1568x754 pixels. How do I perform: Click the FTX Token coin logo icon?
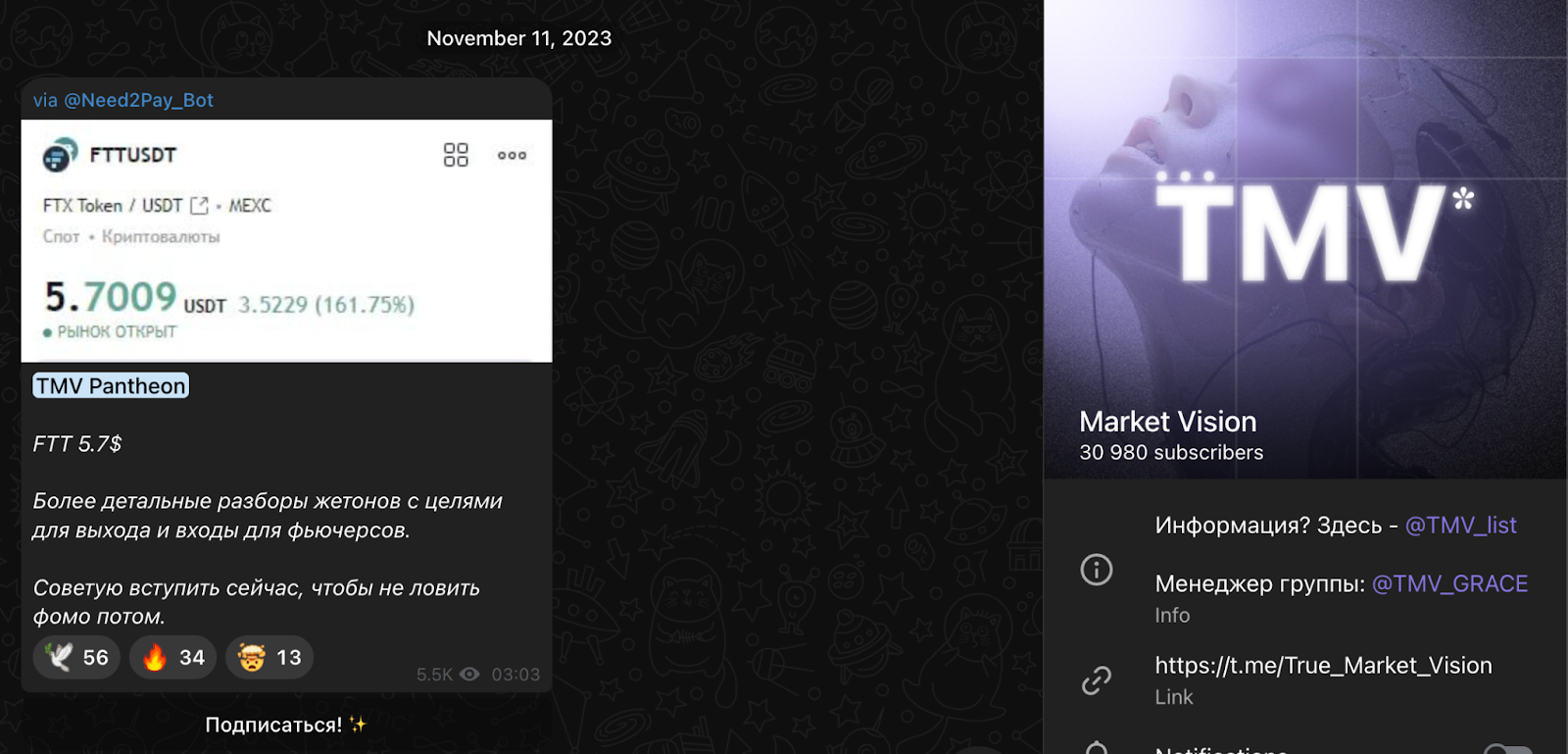point(60,155)
